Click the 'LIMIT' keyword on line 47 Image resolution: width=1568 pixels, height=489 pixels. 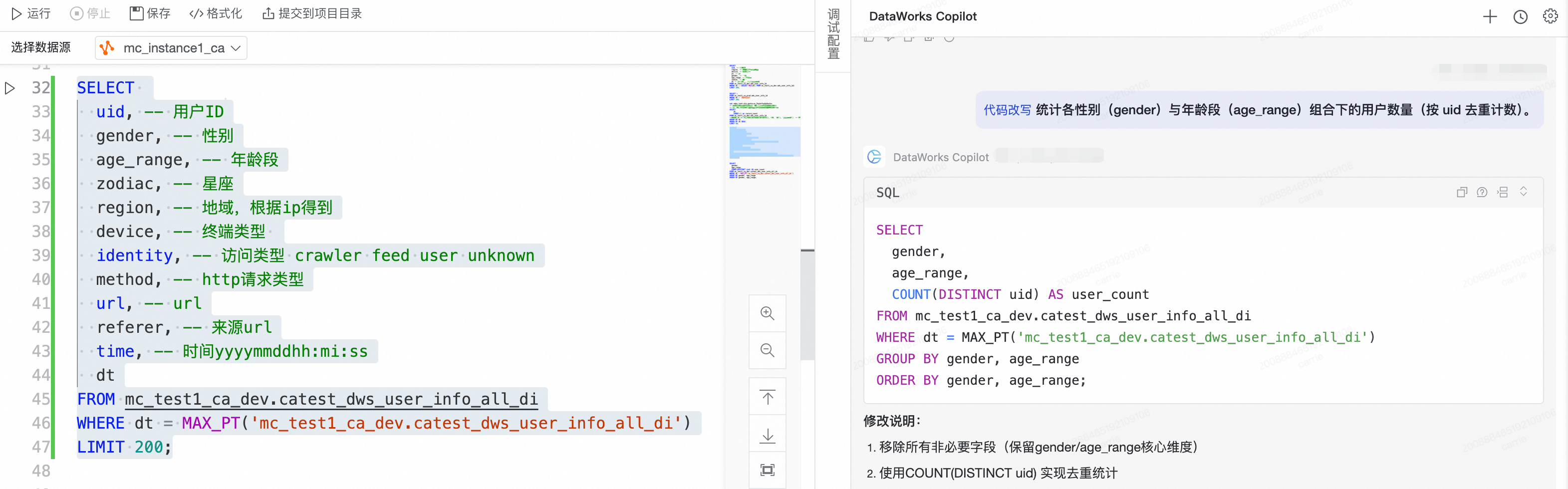100,447
